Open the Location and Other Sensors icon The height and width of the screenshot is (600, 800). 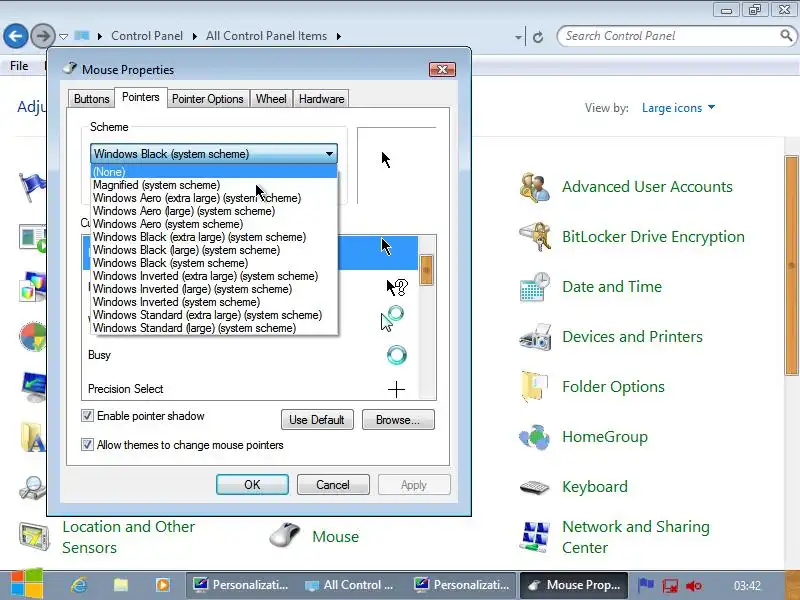[x=34, y=537]
